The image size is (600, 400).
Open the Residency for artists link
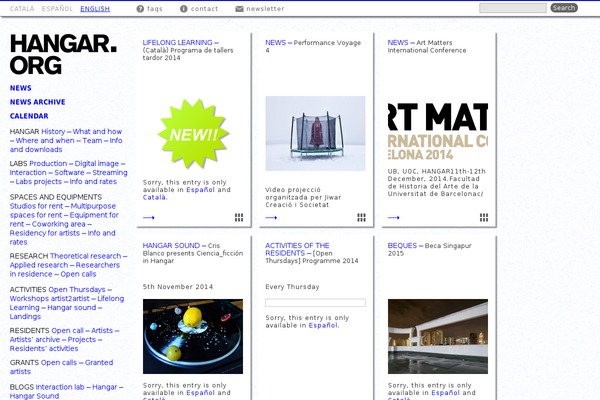coord(45,233)
